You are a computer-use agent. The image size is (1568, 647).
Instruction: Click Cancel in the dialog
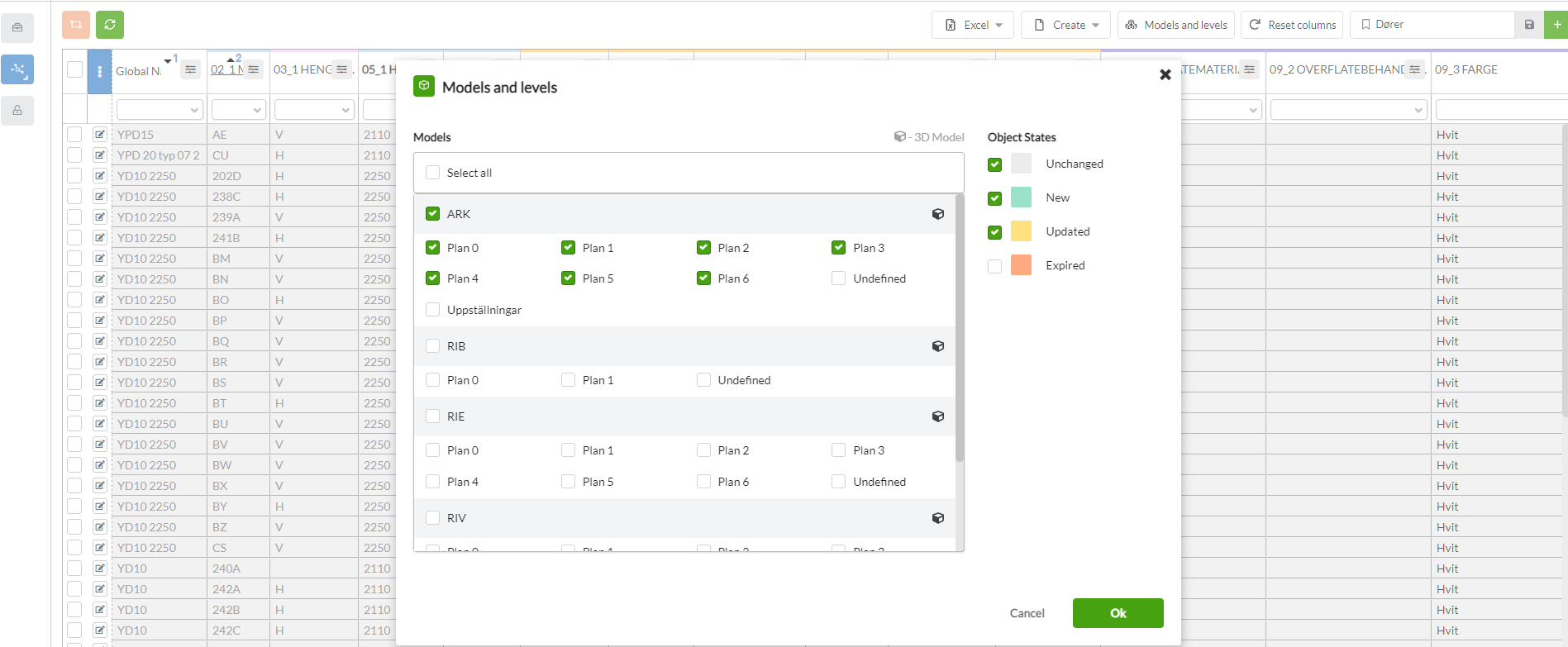click(1027, 613)
